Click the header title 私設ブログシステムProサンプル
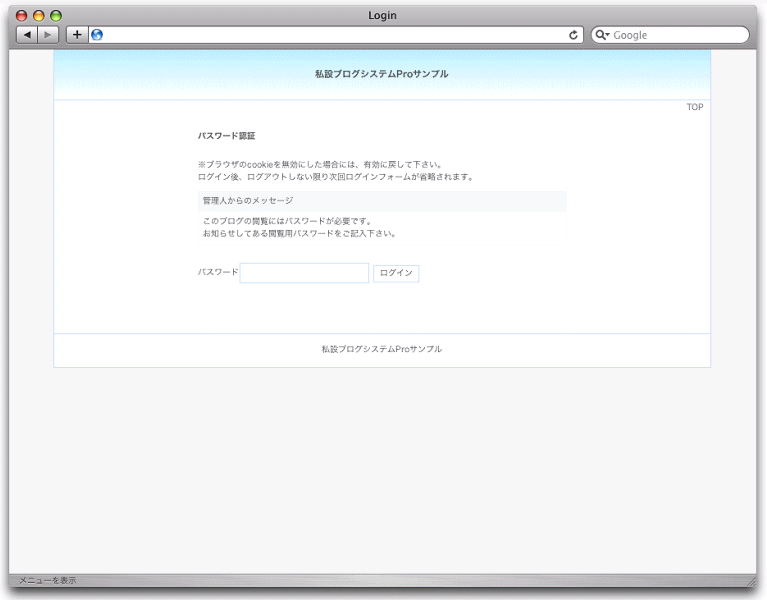 pyautogui.click(x=381, y=74)
